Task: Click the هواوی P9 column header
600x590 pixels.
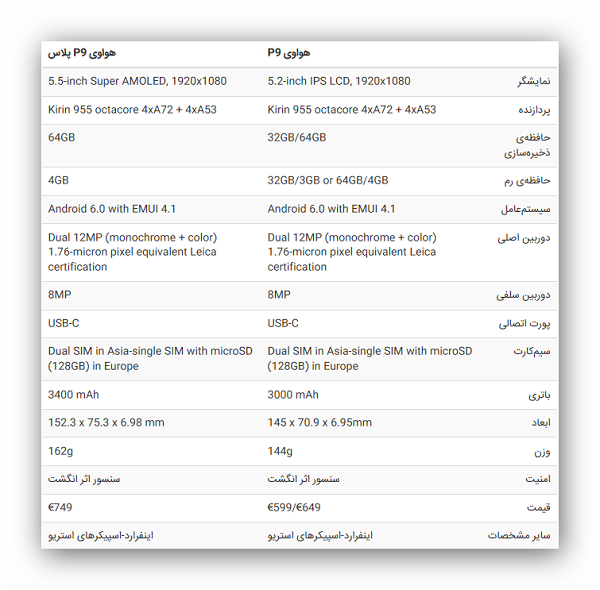Action: [x=289, y=53]
